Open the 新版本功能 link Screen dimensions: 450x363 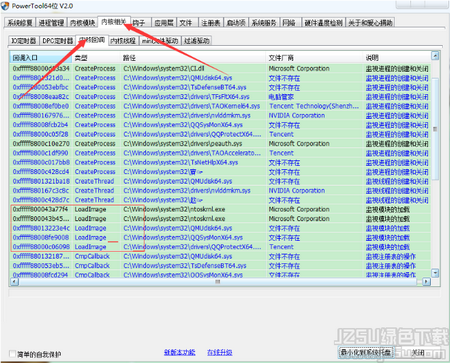pos(179,352)
